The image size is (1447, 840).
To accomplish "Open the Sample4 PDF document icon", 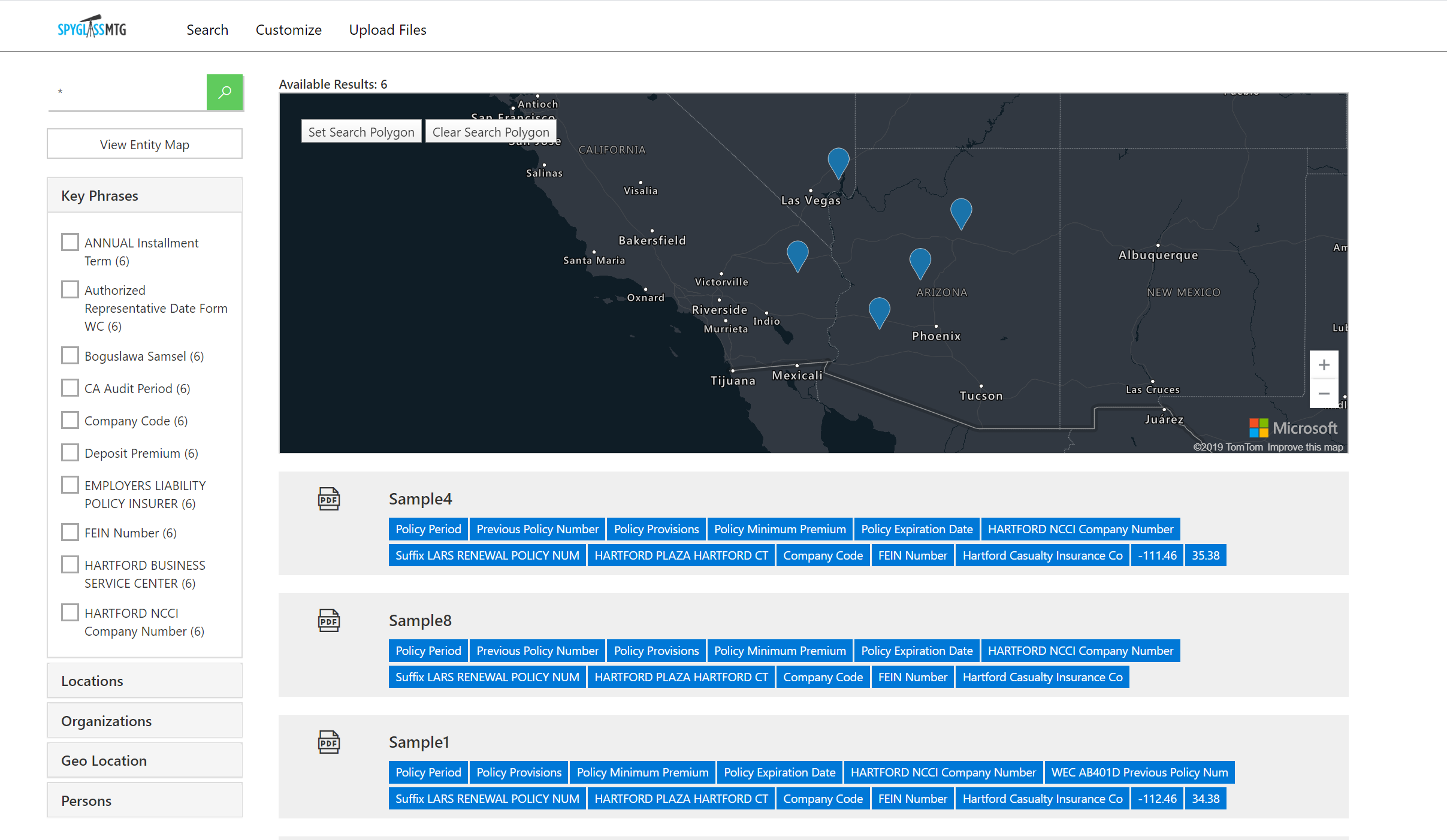I will click(328, 498).
